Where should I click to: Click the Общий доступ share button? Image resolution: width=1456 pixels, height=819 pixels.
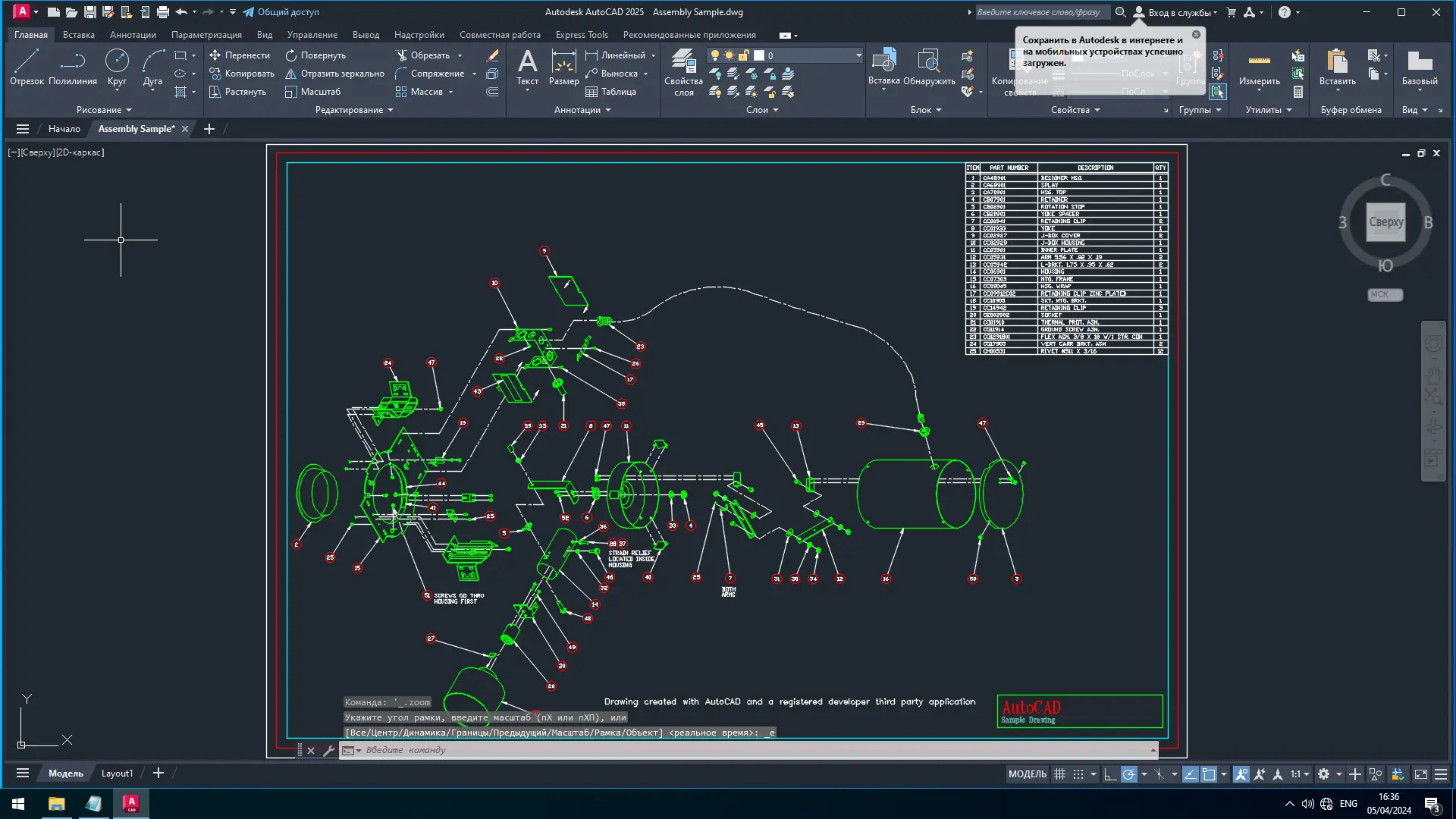(x=281, y=12)
